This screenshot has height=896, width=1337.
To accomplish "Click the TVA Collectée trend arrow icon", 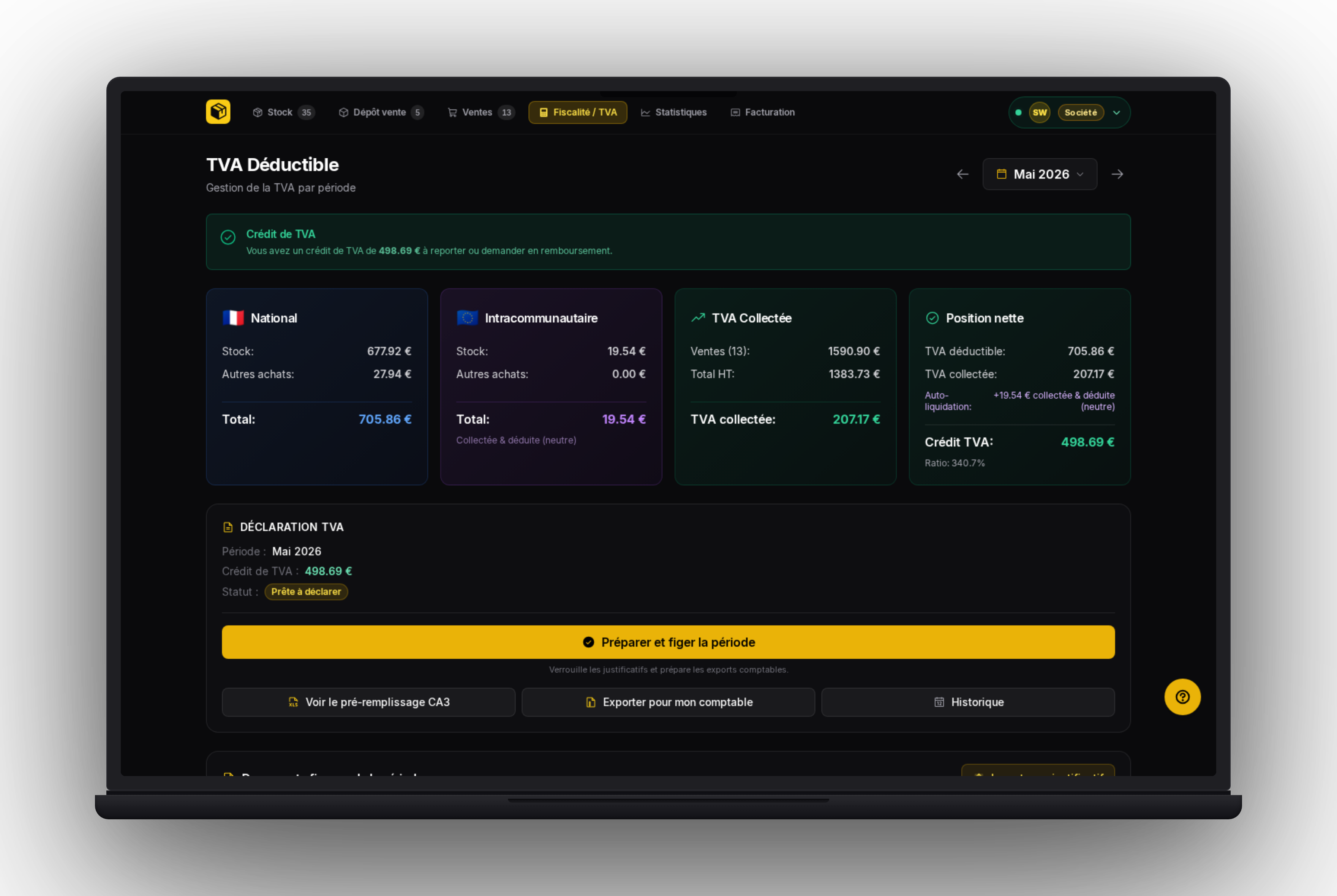I will click(x=698, y=318).
